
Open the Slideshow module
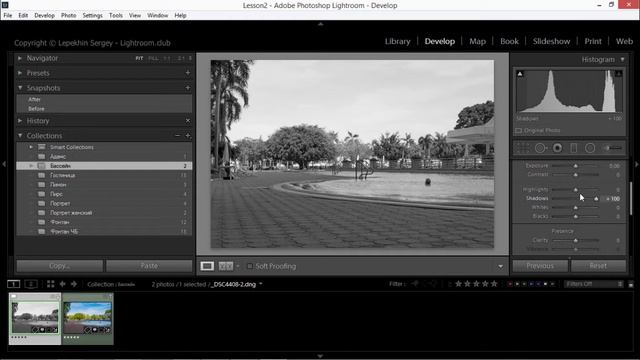tap(551, 41)
